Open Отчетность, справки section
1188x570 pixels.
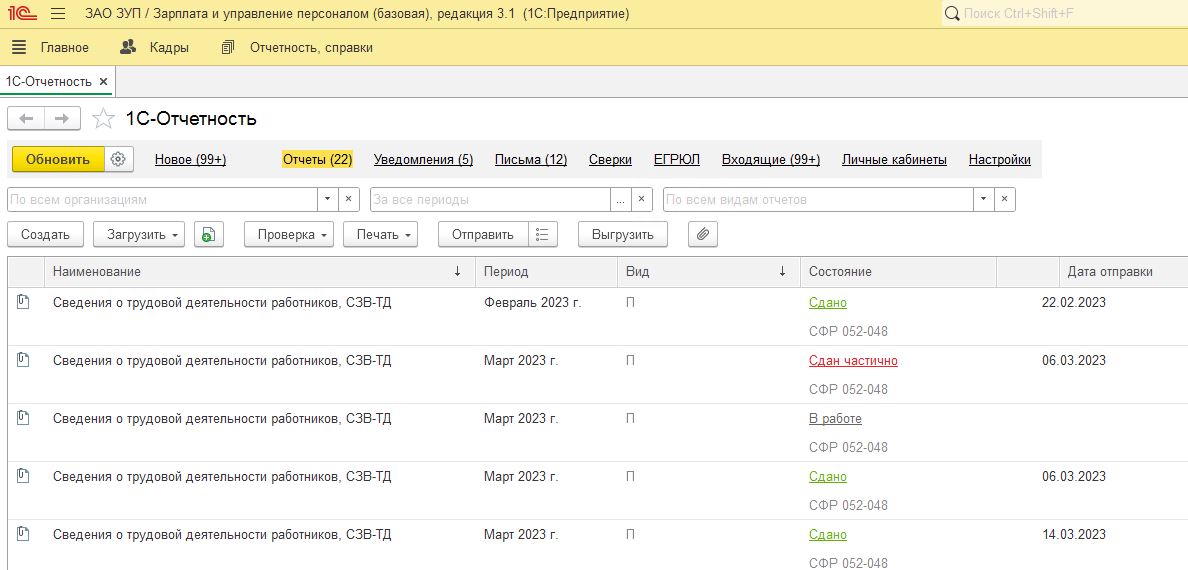tap(297, 47)
